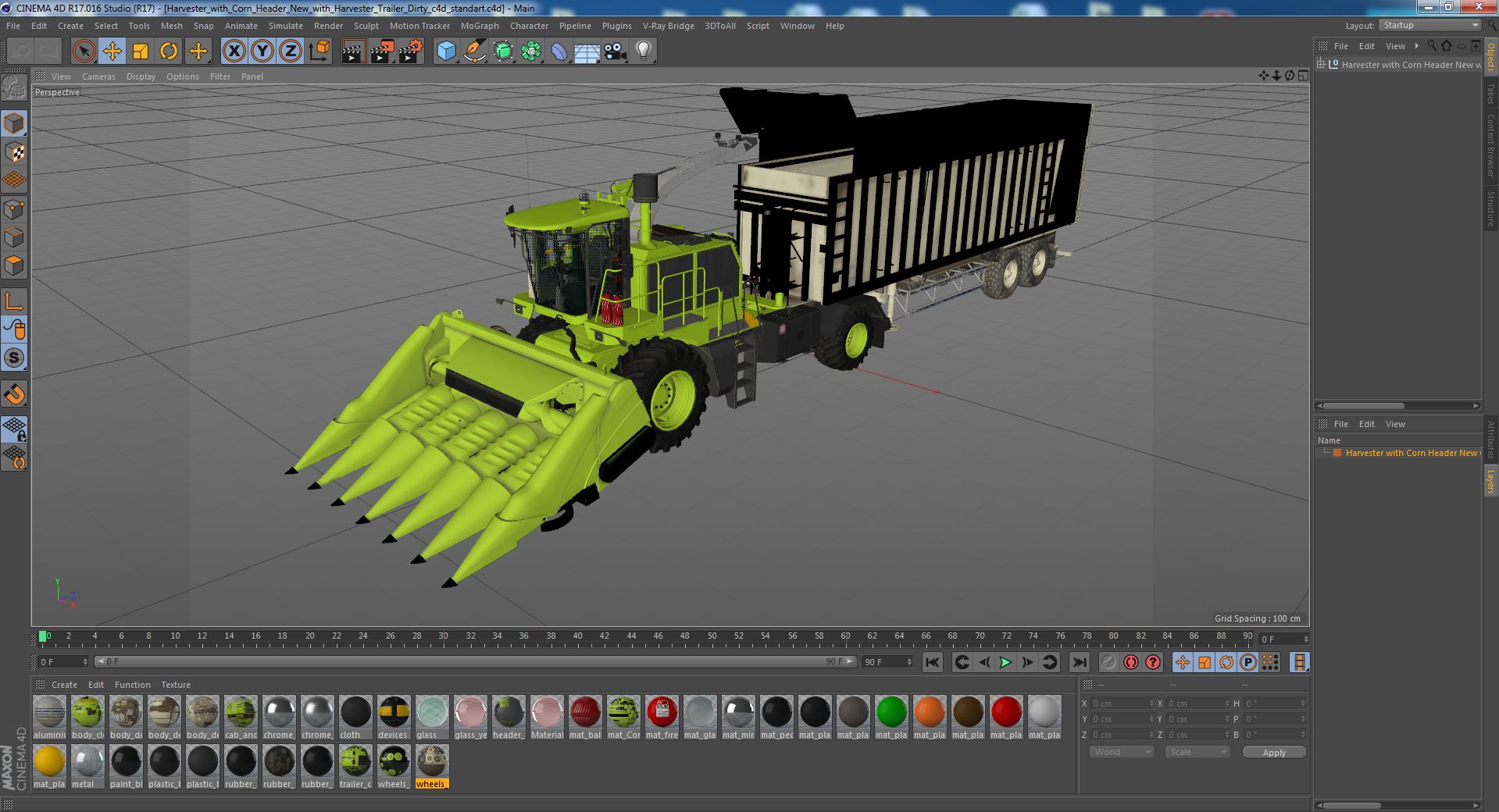1499x812 pixels.
Task: Open the Layout Startup dropdown
Action: pyautogui.click(x=1429, y=26)
